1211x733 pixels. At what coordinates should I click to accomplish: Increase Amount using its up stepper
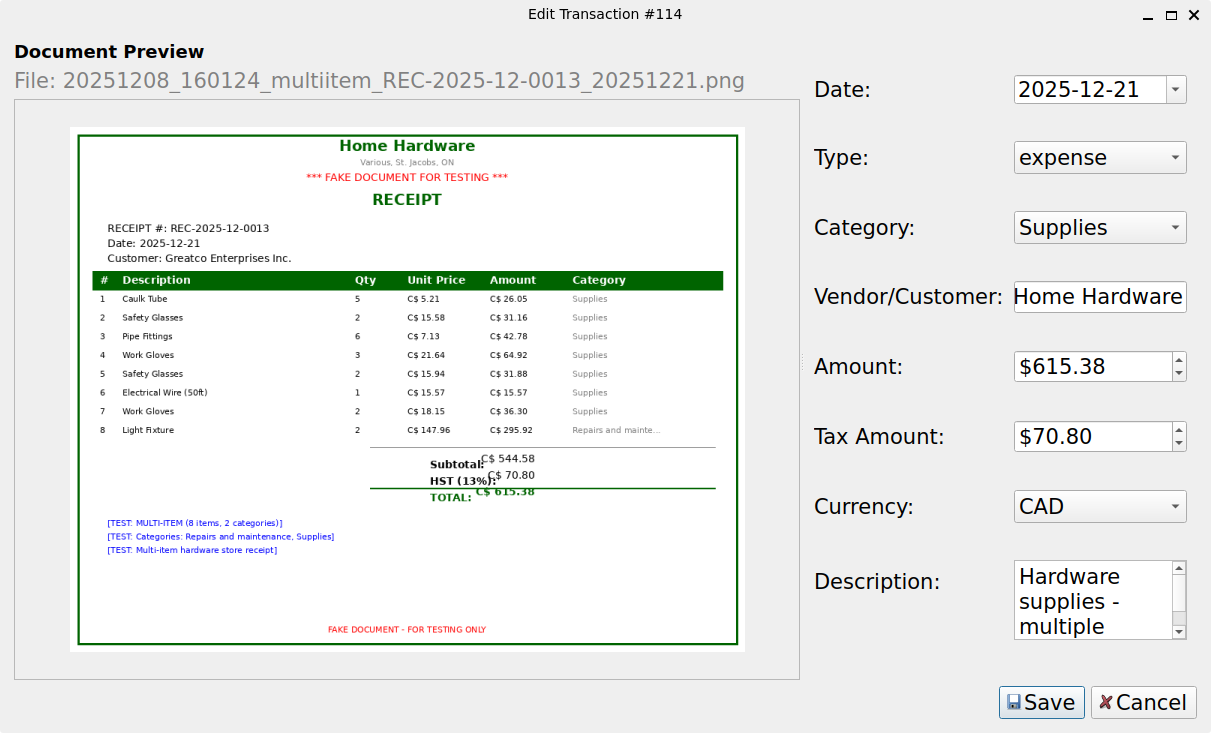(1179, 360)
